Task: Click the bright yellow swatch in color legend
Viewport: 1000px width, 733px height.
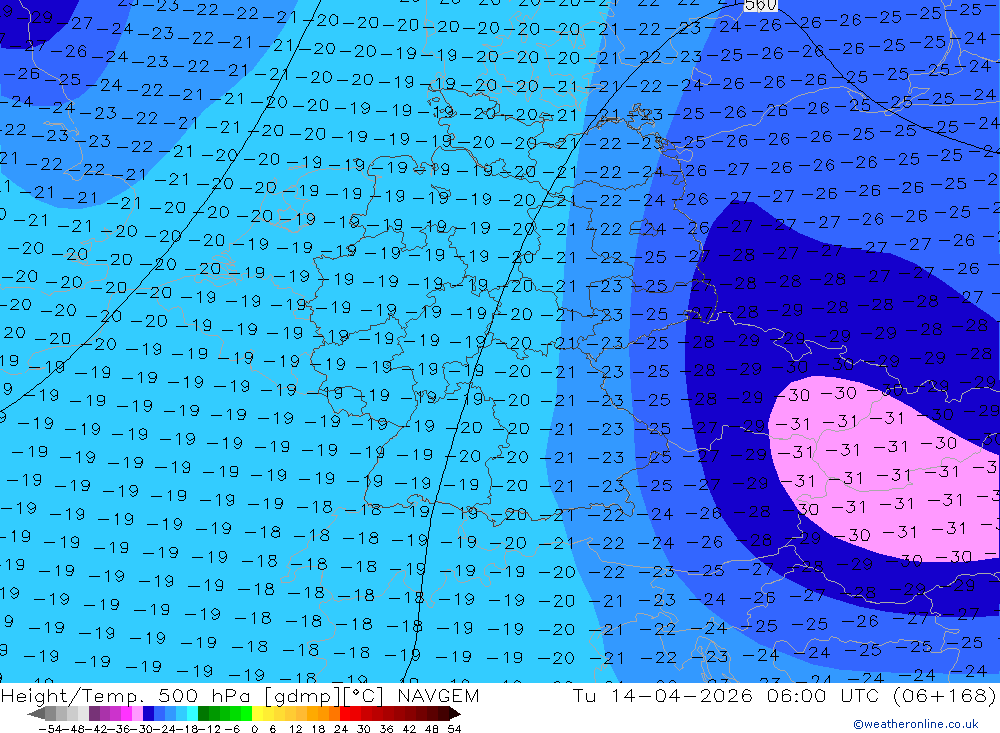Action: click(x=258, y=714)
